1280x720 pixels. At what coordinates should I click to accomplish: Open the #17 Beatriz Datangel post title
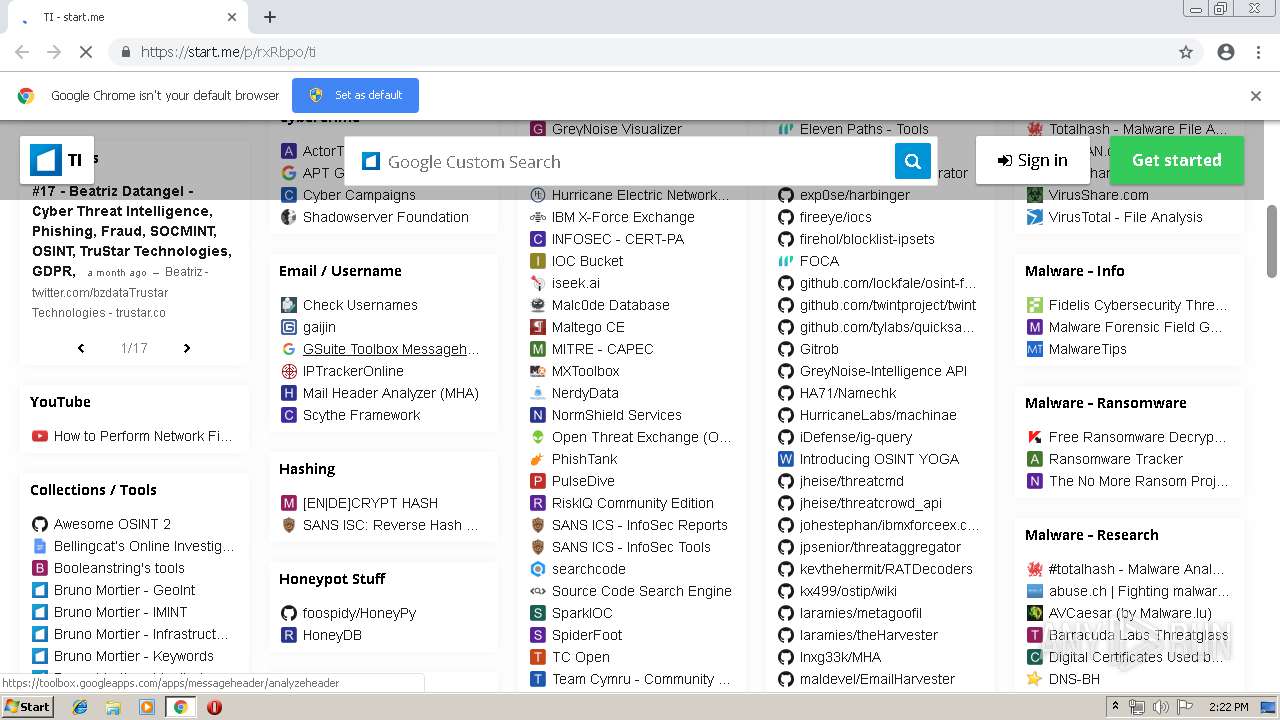pos(132,231)
